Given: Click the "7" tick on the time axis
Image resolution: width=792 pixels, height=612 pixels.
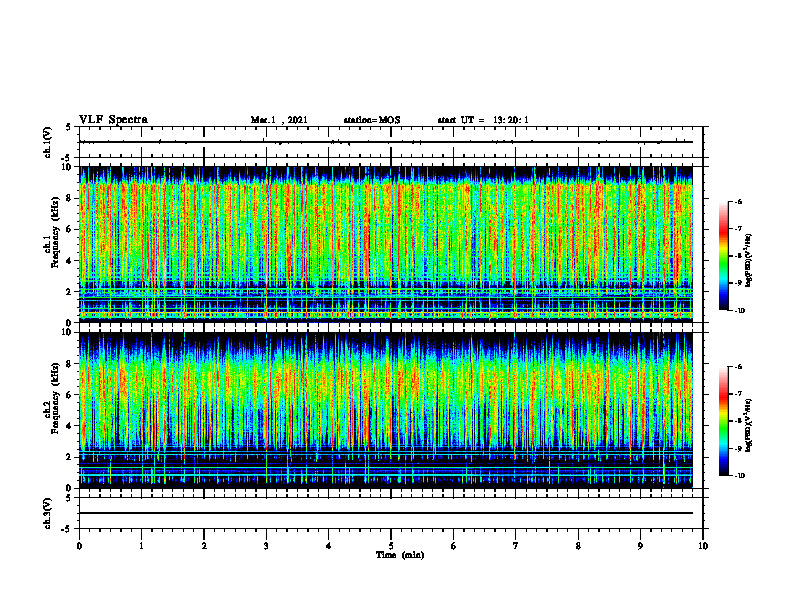Looking at the screenshot, I should click(516, 546).
